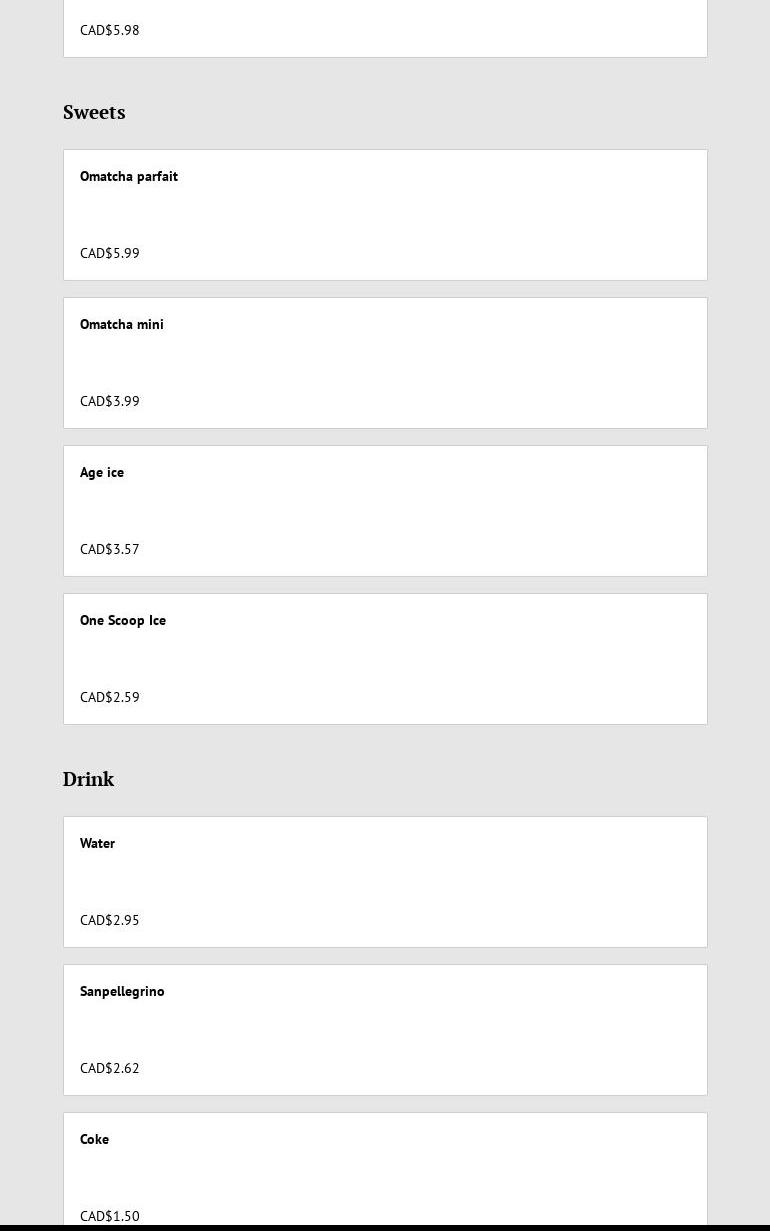Click empty area inside Age ice card
Screen dimensions: 770x1231
[x=450, y=511]
